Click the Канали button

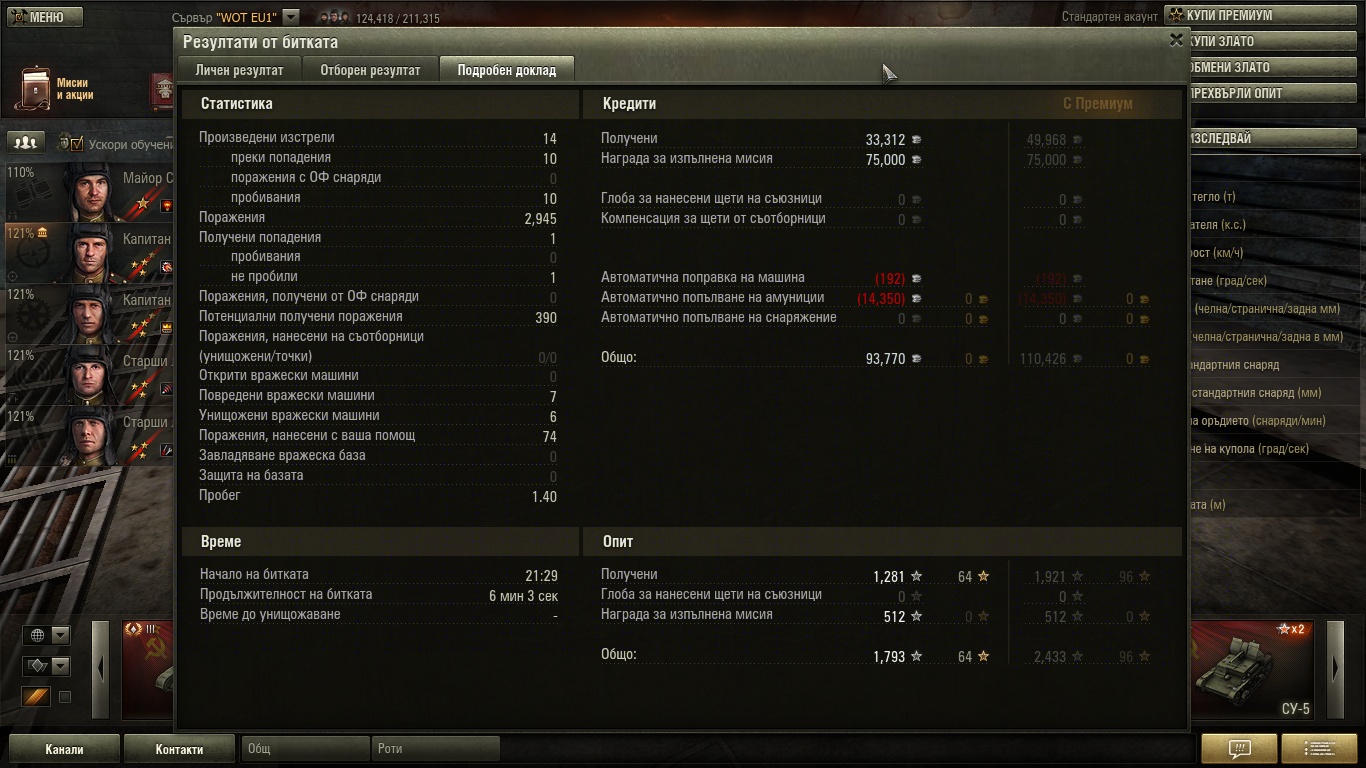pyautogui.click(x=65, y=749)
